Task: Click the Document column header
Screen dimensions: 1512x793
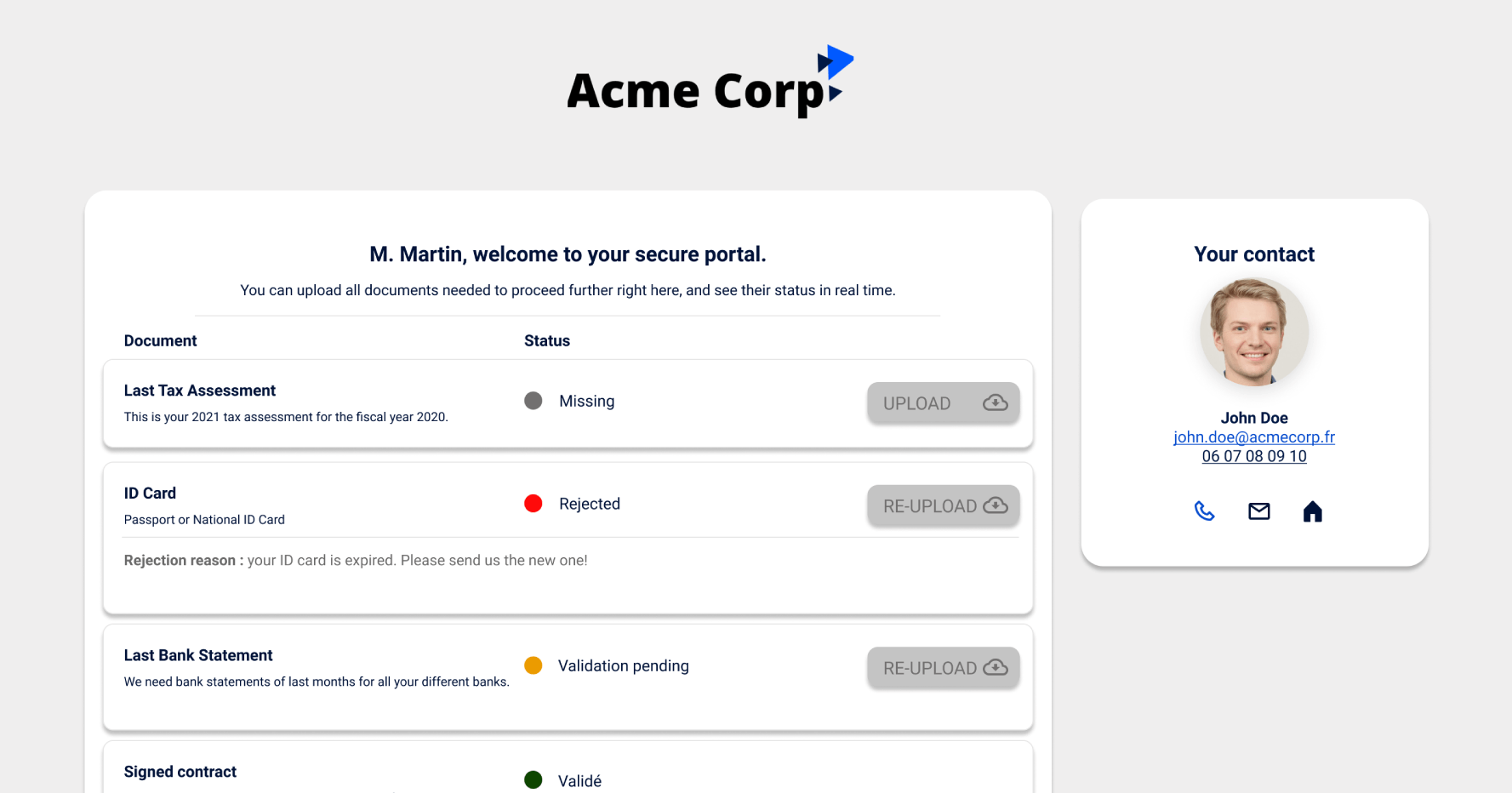Action: [x=160, y=341]
